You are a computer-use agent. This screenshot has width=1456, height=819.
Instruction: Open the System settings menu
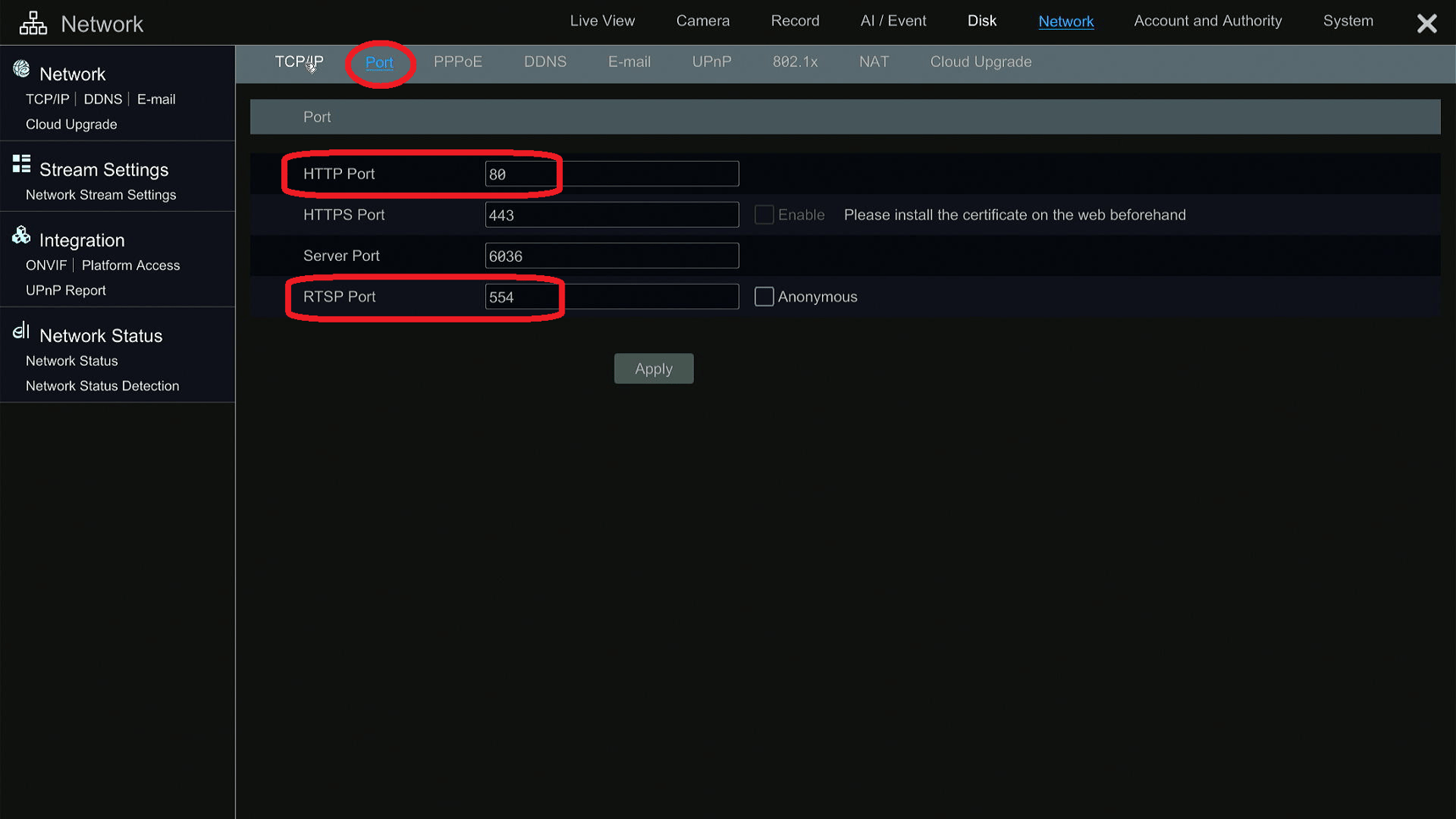coord(1348,20)
